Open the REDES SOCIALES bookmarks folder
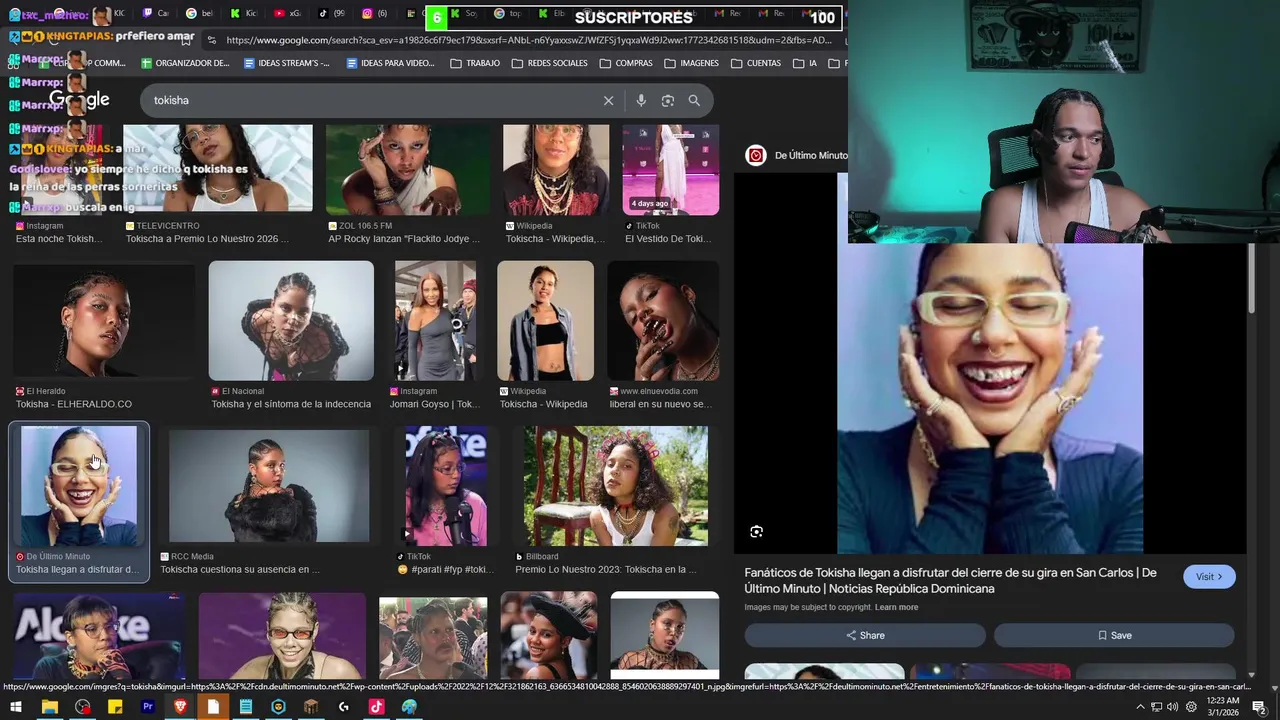 [x=549, y=63]
